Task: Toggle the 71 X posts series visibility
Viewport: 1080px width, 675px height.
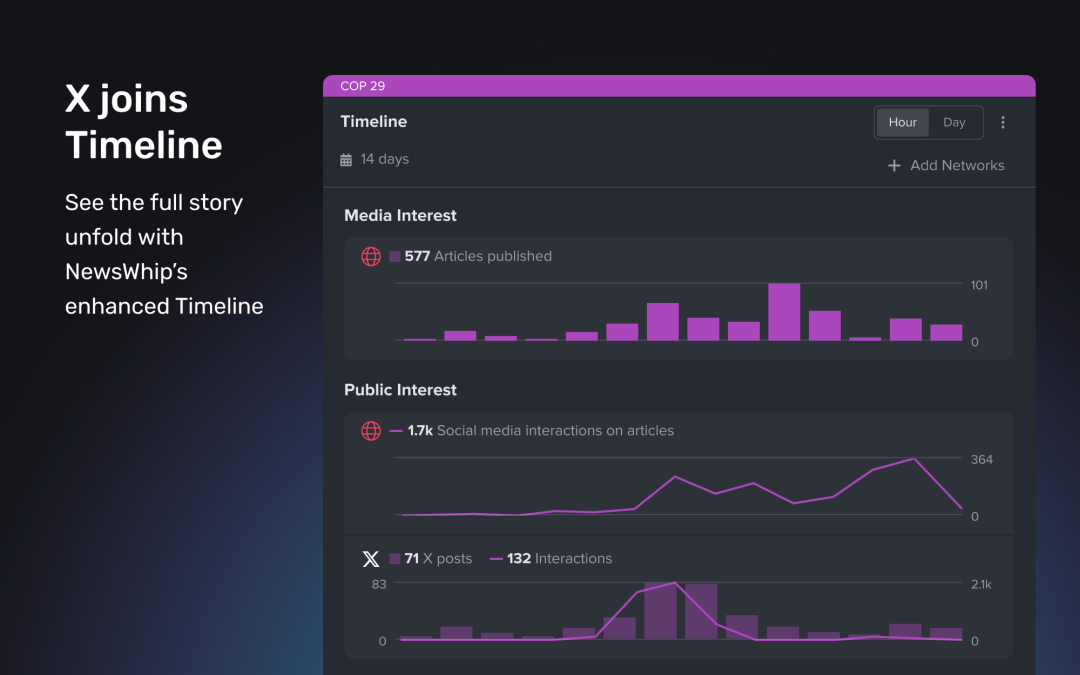Action: pyautogui.click(x=394, y=558)
